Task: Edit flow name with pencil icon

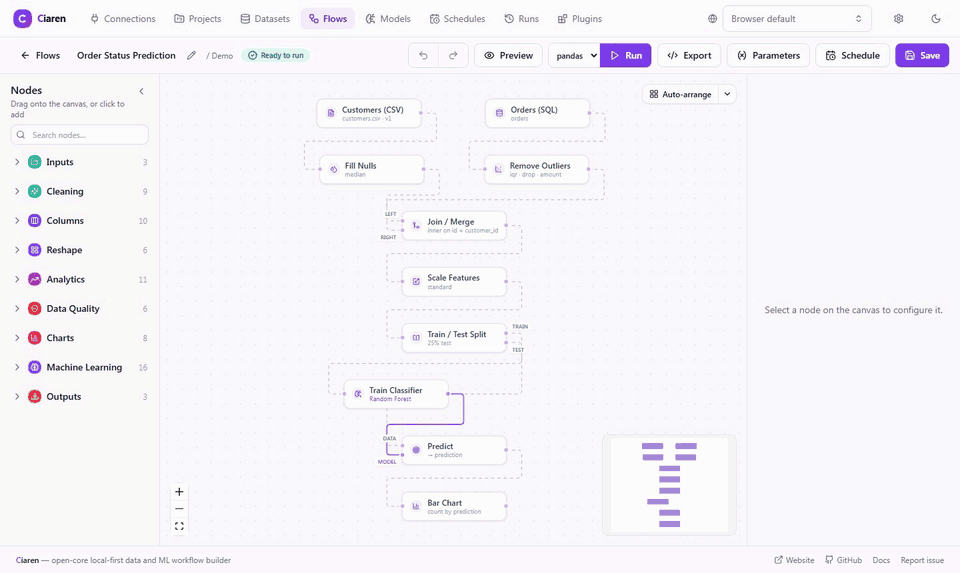Action: click(x=192, y=55)
